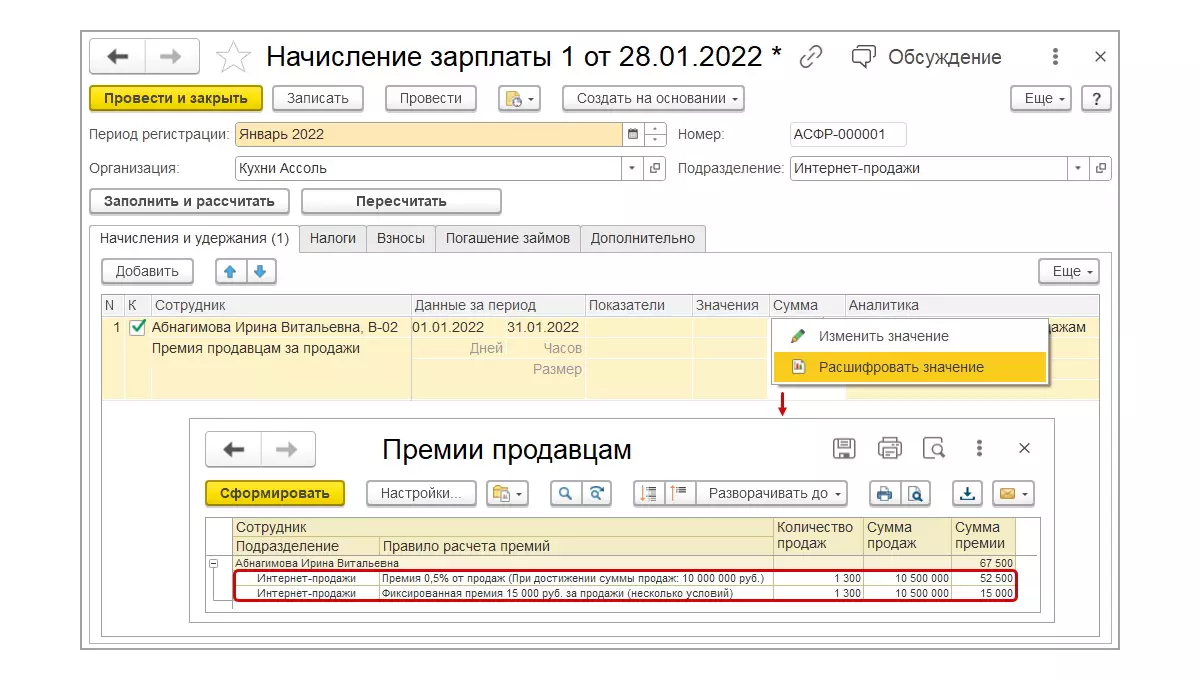This screenshot has width=1200, height=680.
Task: Open the Подразделение Интернет-продажи record
Action: 1101,168
